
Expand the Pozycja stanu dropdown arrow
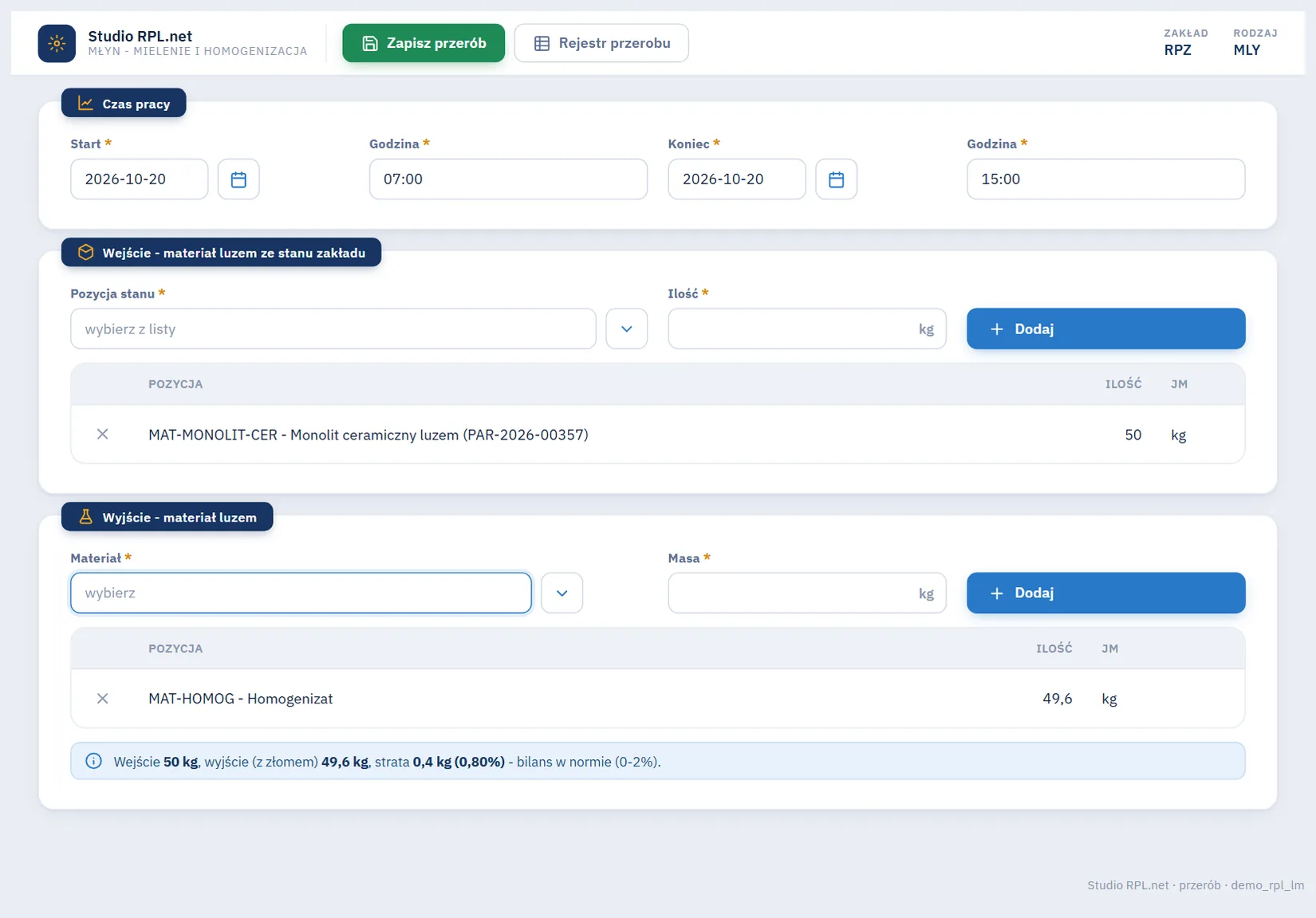(627, 329)
